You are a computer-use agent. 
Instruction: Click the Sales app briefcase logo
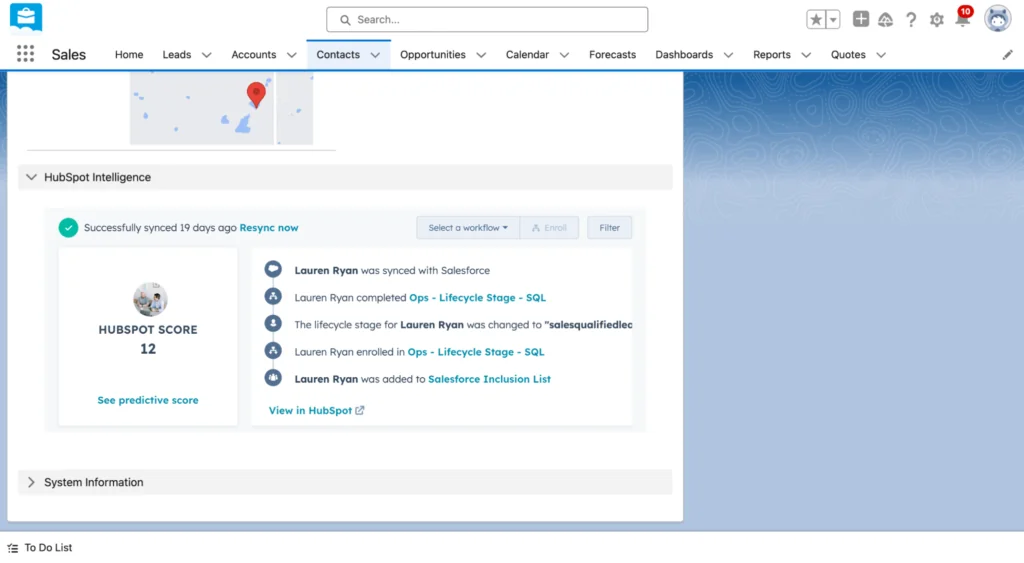(x=26, y=18)
